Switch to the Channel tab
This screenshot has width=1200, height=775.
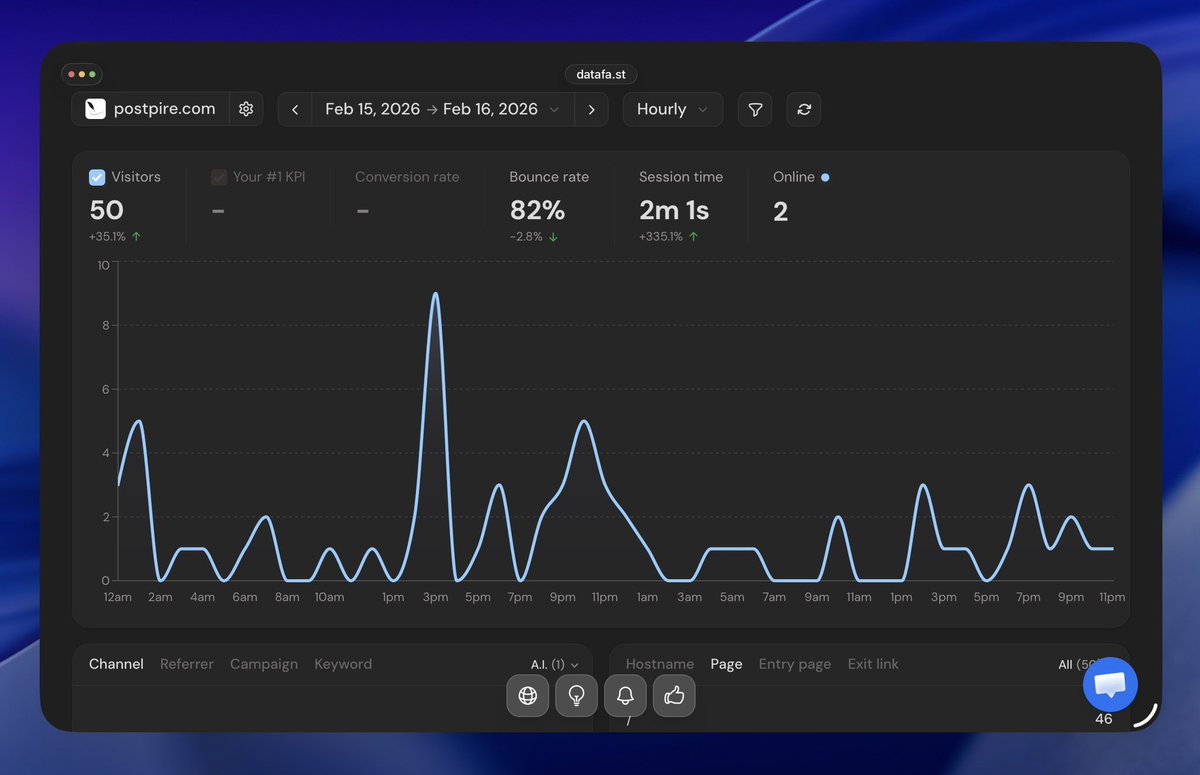(116, 664)
